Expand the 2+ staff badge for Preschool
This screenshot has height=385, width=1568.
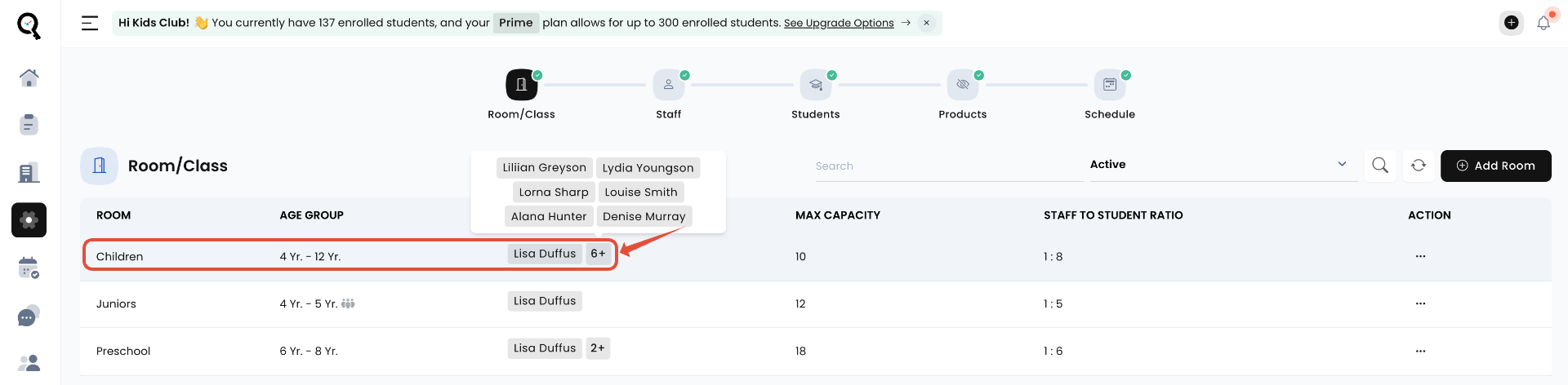(x=598, y=348)
